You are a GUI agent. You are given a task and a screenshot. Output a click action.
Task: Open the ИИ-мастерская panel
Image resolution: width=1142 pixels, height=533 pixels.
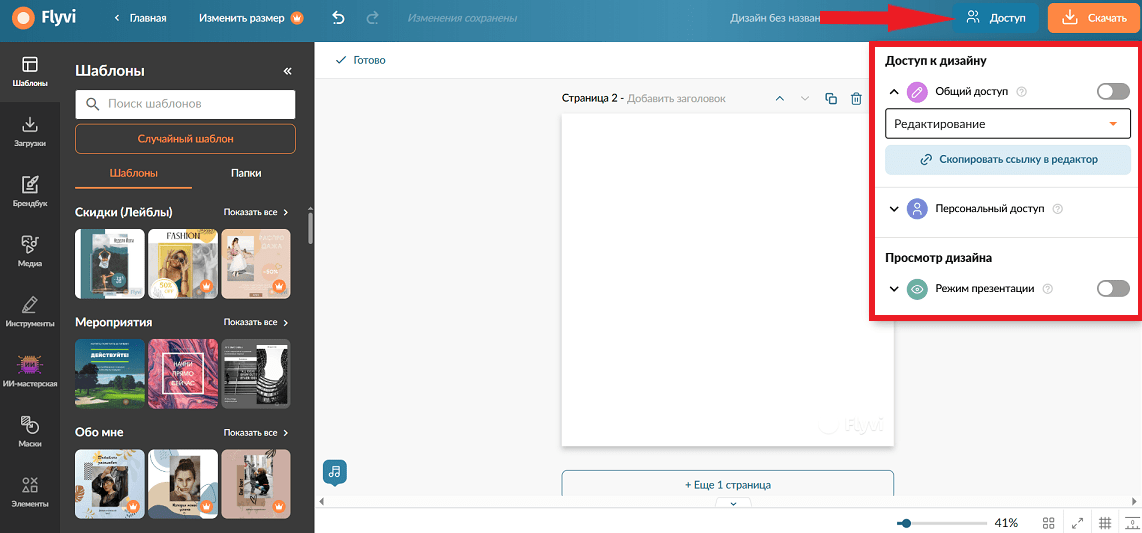click(30, 371)
